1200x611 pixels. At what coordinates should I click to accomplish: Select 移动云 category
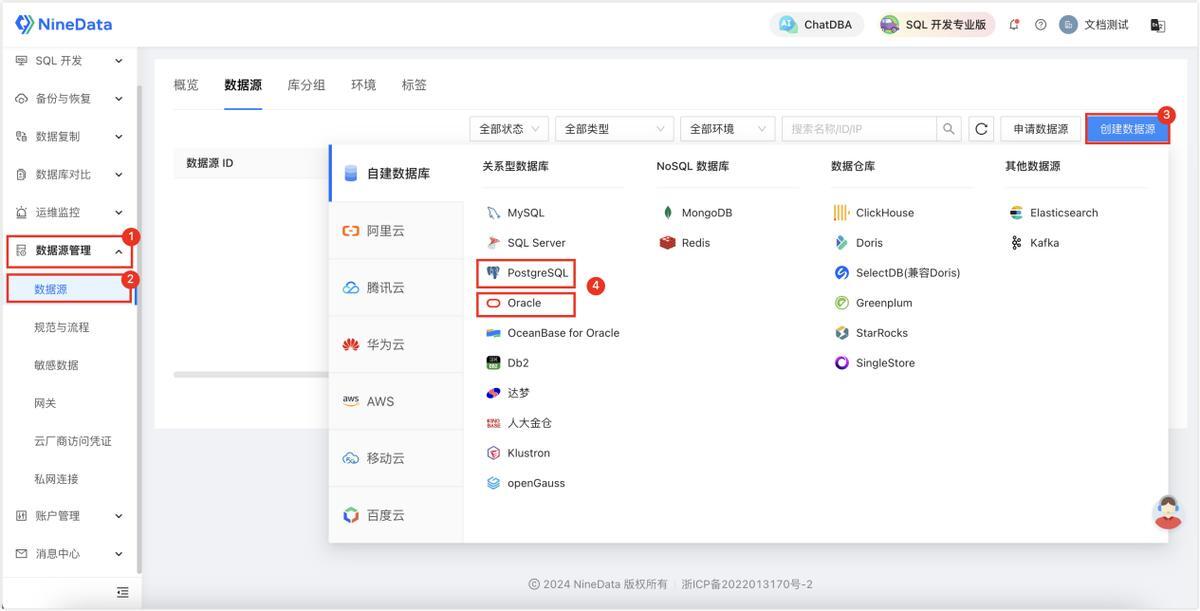click(x=397, y=458)
